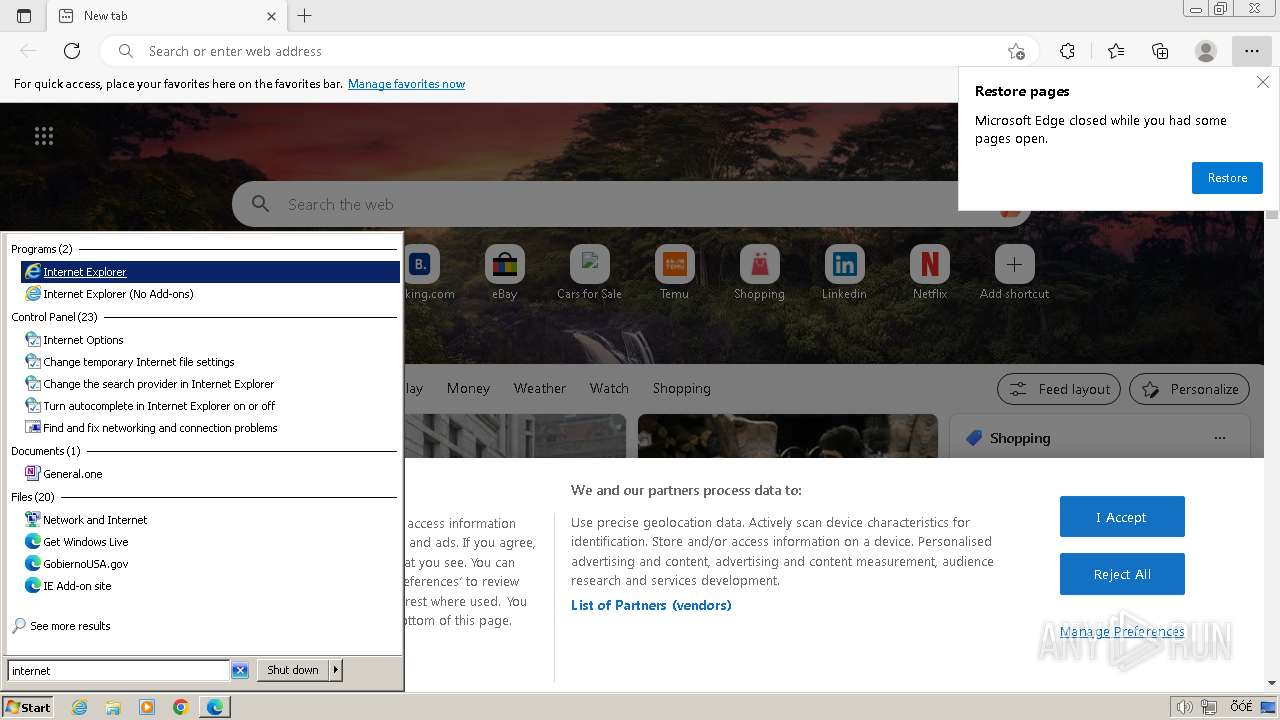Open GobiernoUSA.gov result
1280x720 pixels.
[210, 564]
